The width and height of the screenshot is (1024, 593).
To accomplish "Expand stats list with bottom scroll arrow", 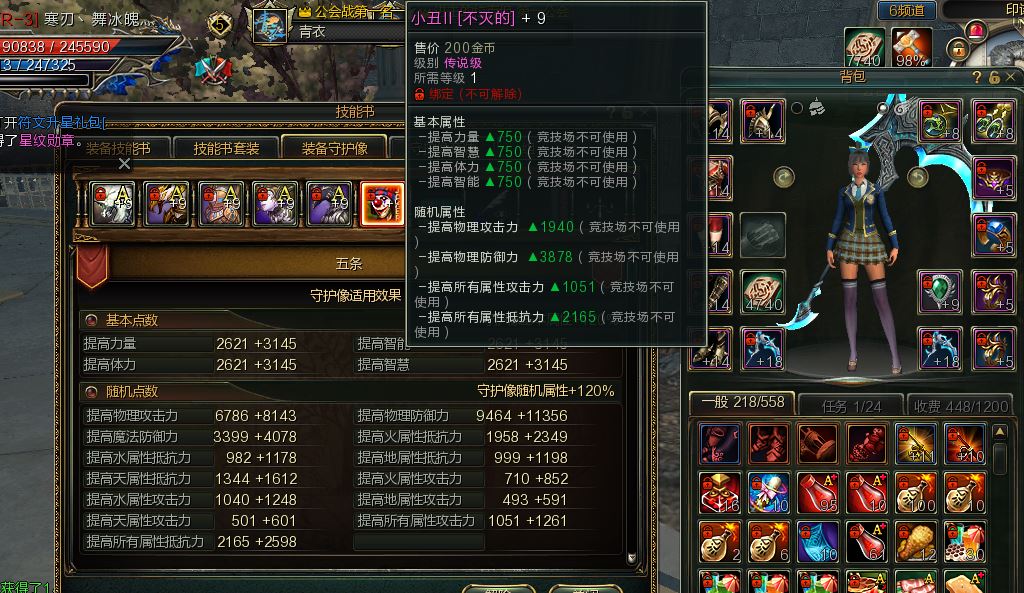I will (632, 558).
